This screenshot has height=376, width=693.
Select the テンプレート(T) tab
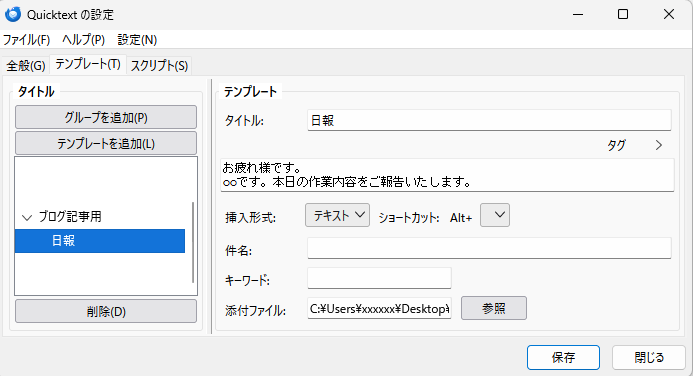pos(88,65)
